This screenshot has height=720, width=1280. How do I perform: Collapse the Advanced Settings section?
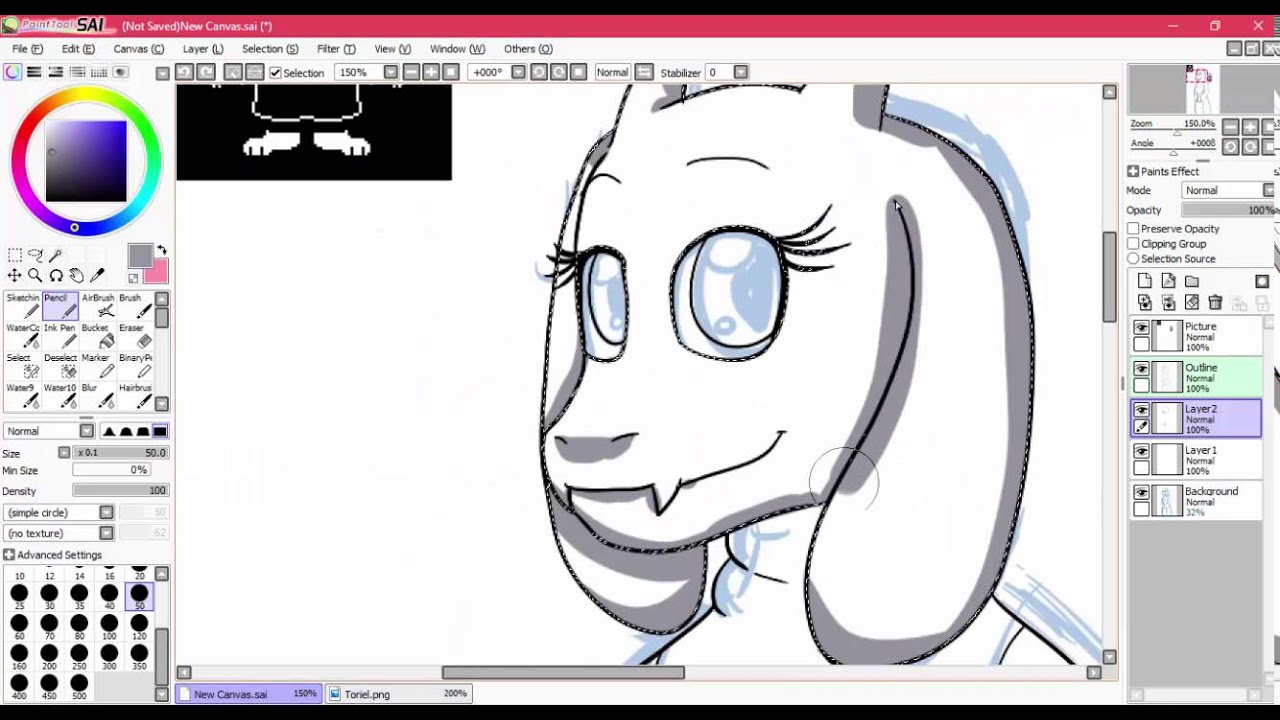pos(9,555)
